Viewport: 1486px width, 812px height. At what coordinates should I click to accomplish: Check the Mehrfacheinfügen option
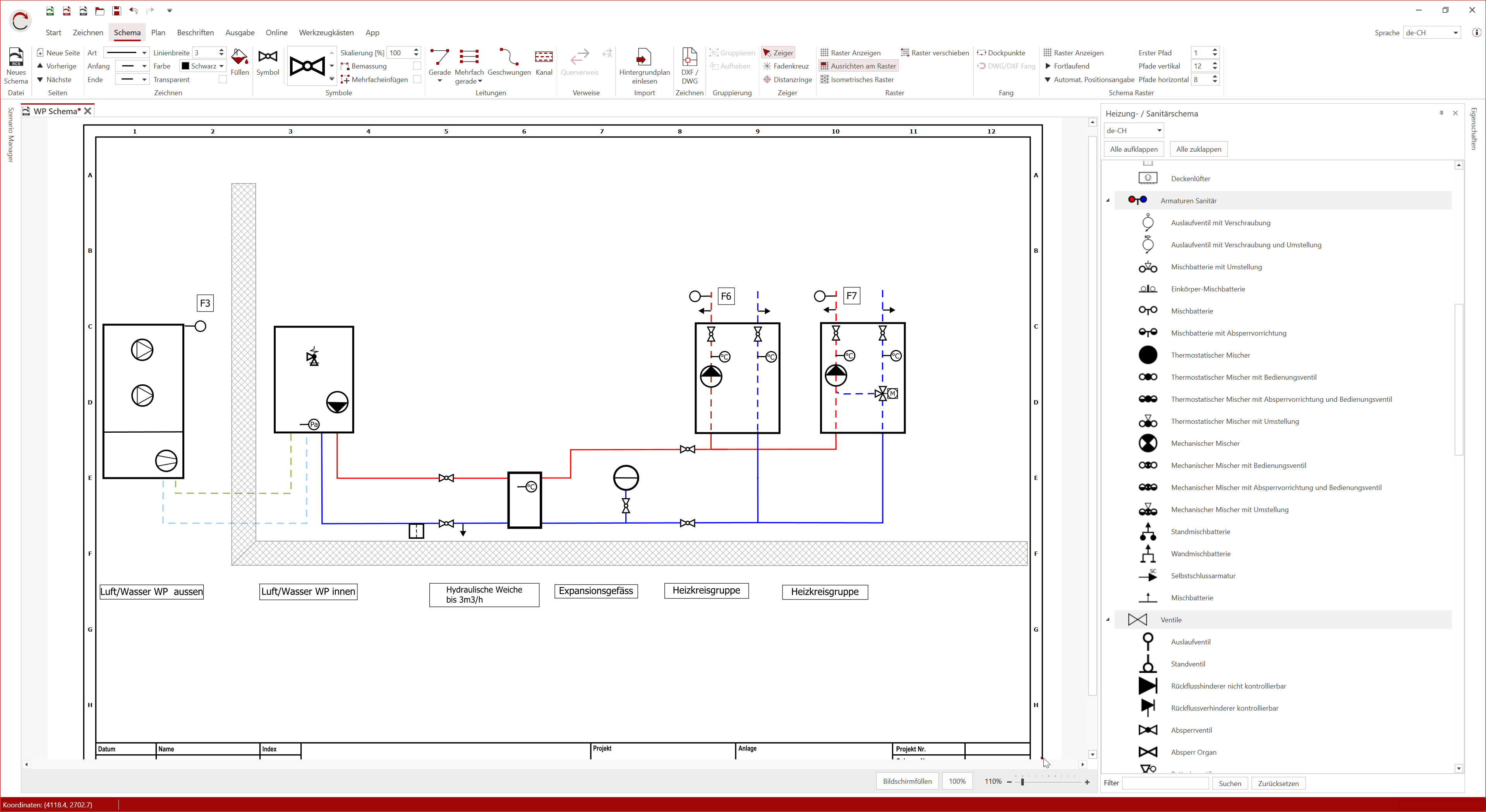[417, 80]
